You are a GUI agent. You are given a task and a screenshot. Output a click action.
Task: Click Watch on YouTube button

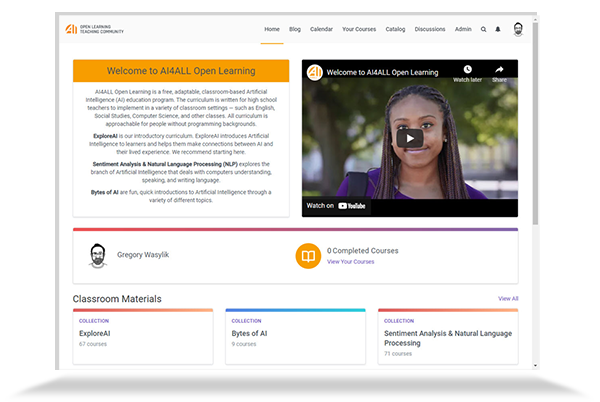[x=336, y=206]
